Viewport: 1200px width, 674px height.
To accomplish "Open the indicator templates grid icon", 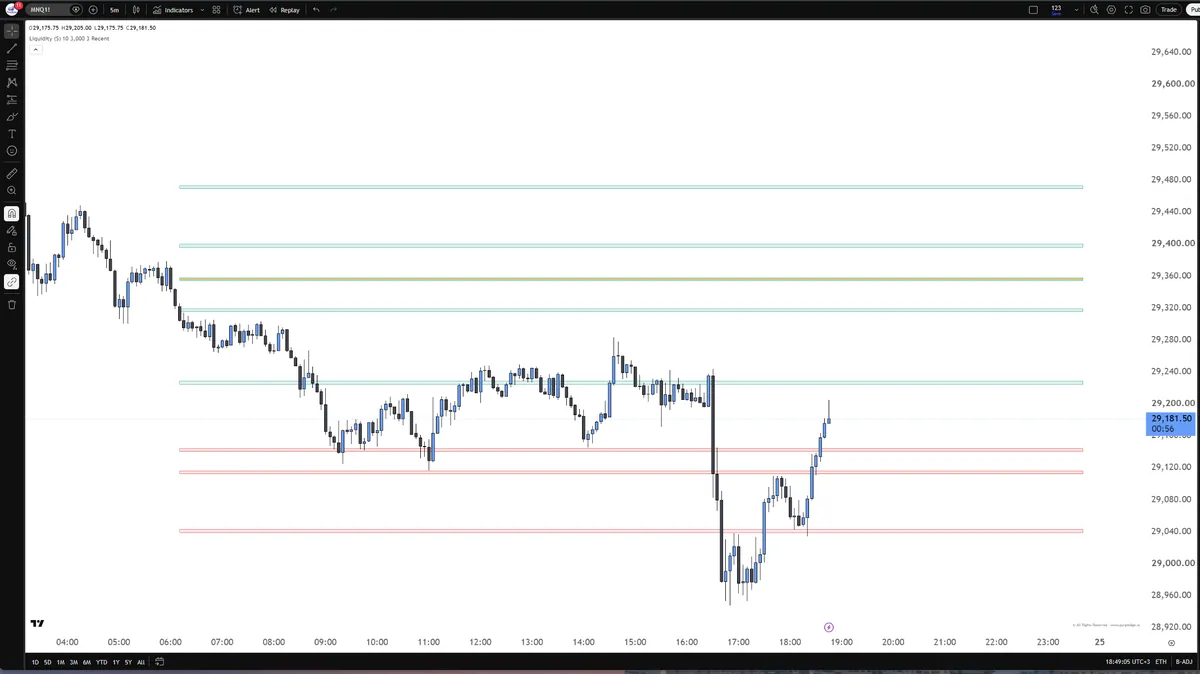I will pyautogui.click(x=216, y=9).
